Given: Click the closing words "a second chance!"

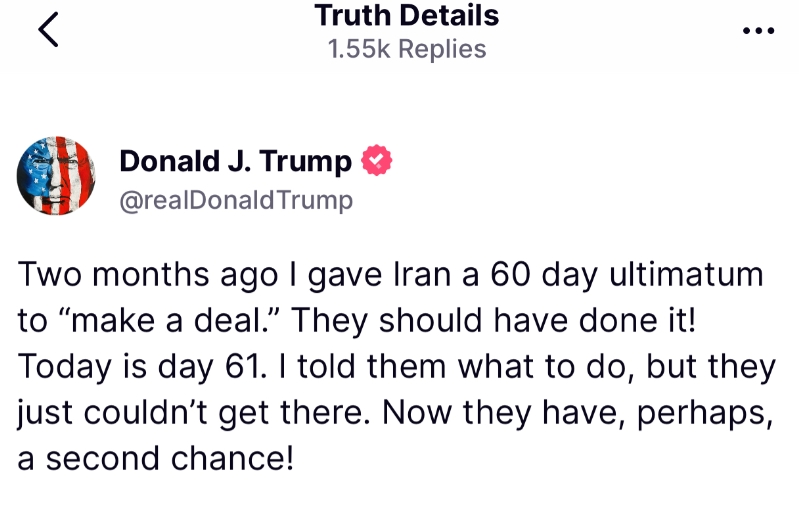Looking at the screenshot, I should [x=156, y=459].
